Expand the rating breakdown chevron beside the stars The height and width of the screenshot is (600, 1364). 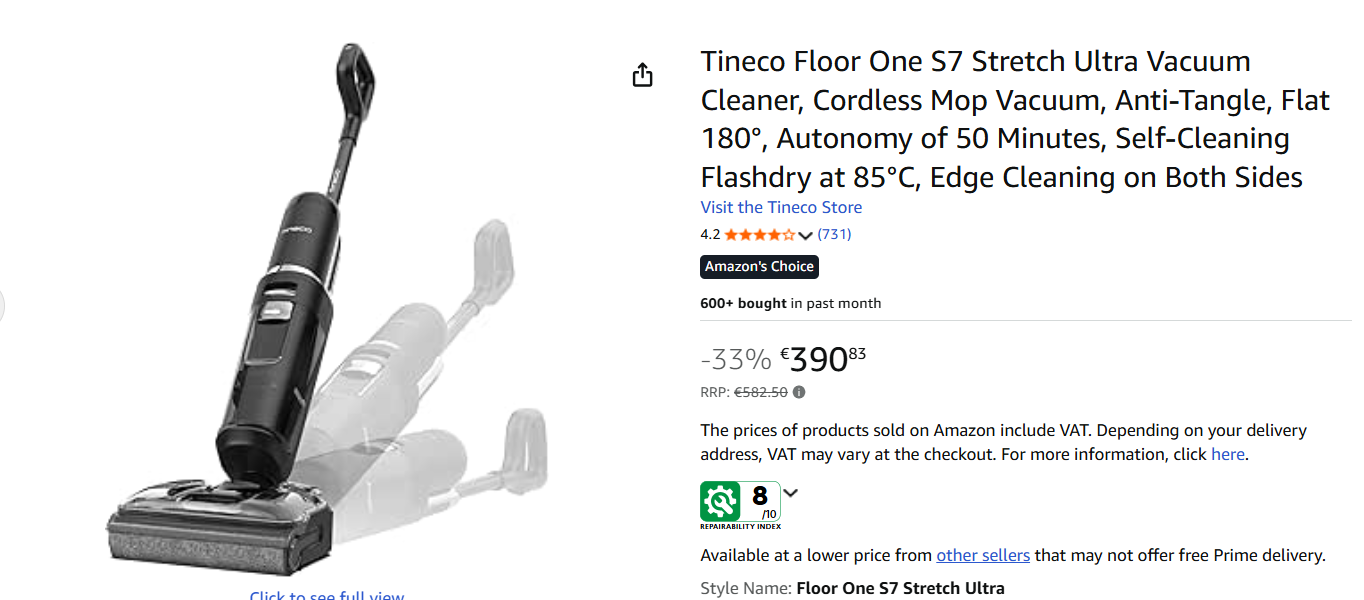tap(806, 236)
